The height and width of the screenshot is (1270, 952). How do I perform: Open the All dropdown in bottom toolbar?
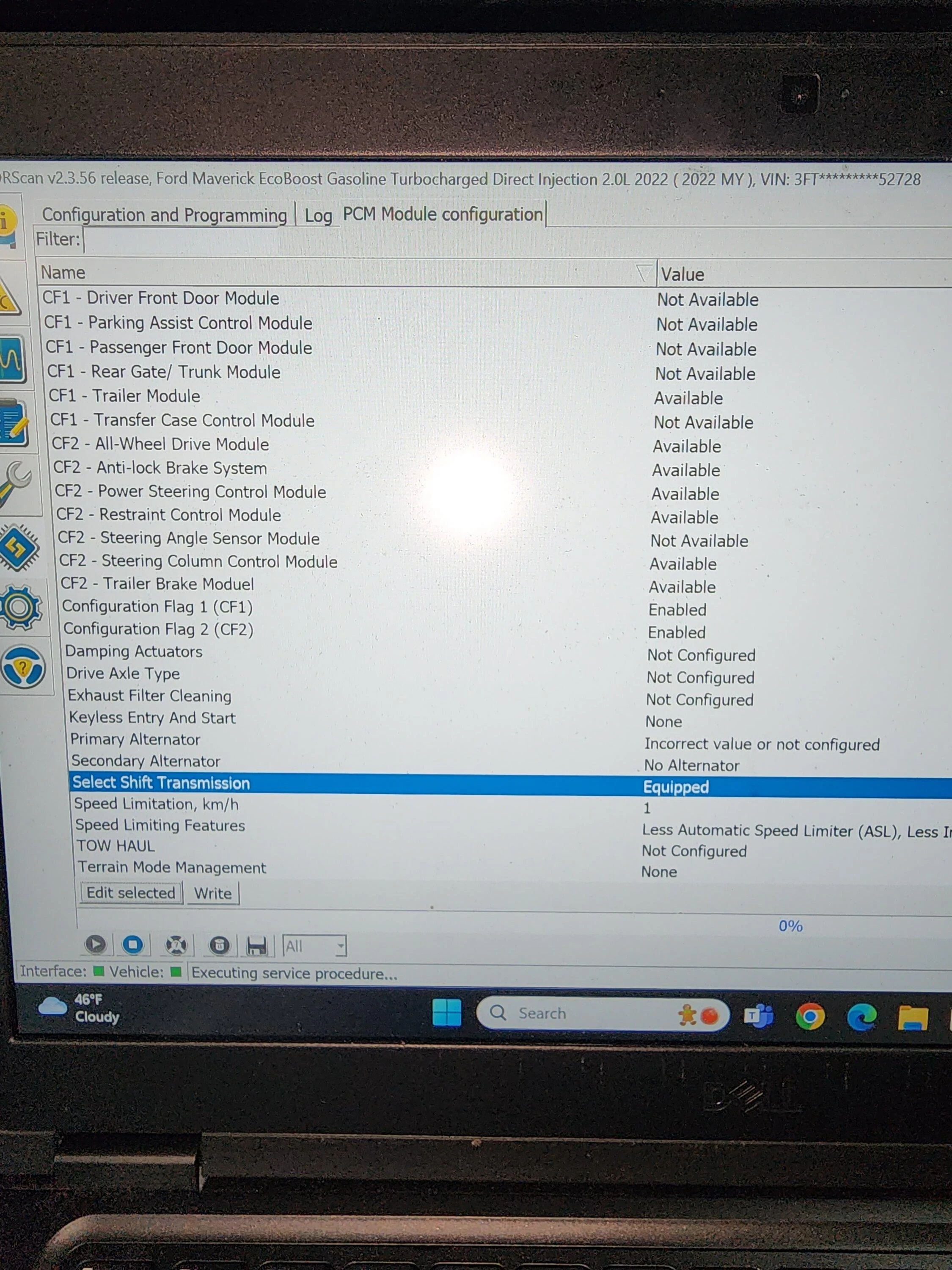314,946
